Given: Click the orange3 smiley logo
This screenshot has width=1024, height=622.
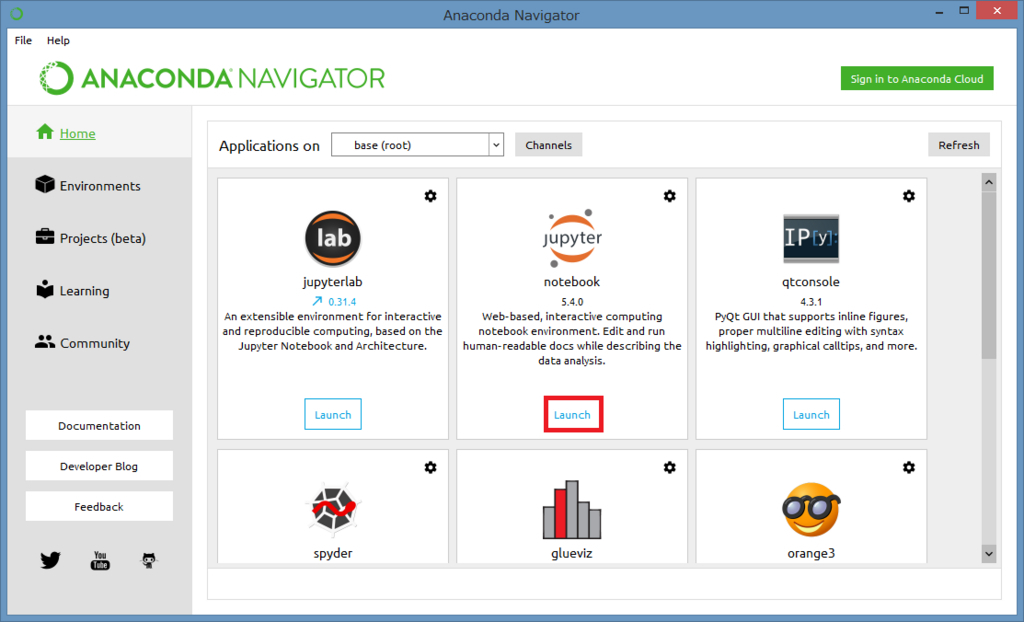Looking at the screenshot, I should point(811,510).
